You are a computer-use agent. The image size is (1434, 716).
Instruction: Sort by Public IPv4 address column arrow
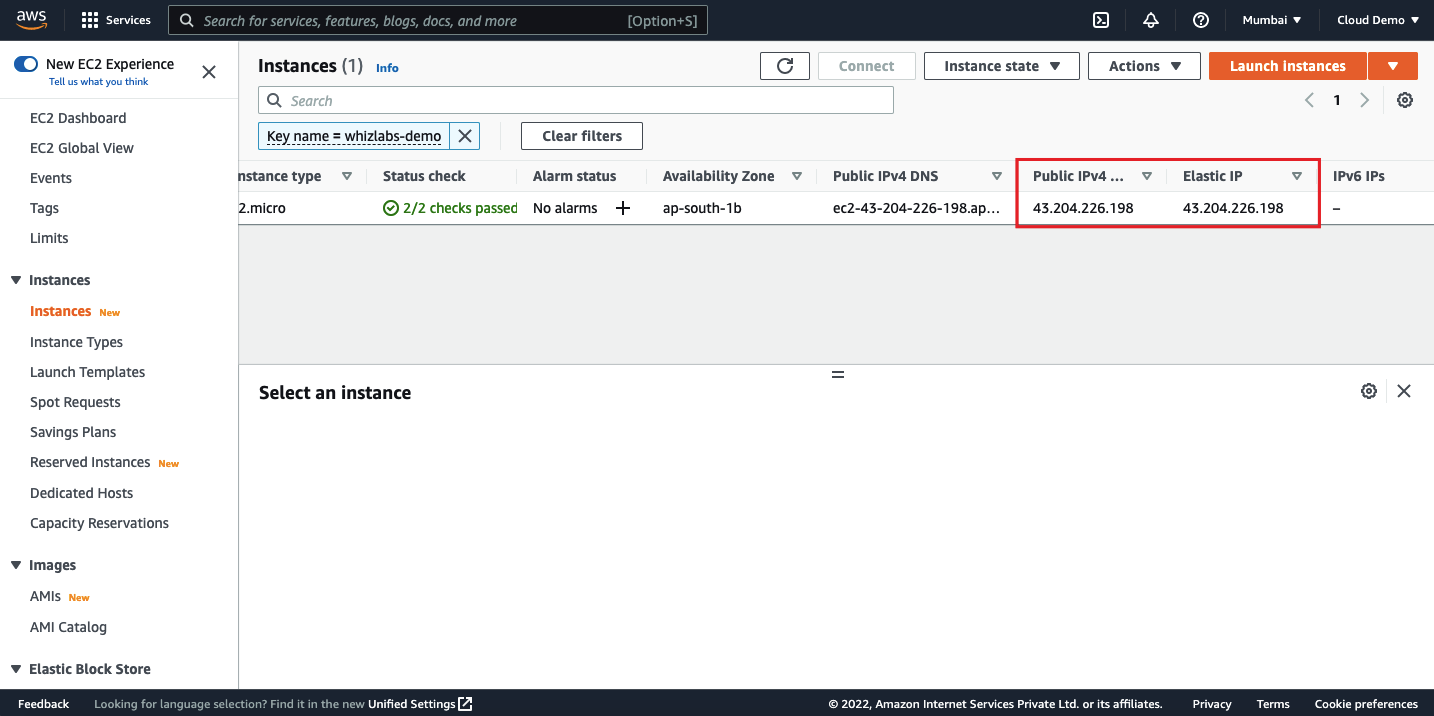(1147, 176)
